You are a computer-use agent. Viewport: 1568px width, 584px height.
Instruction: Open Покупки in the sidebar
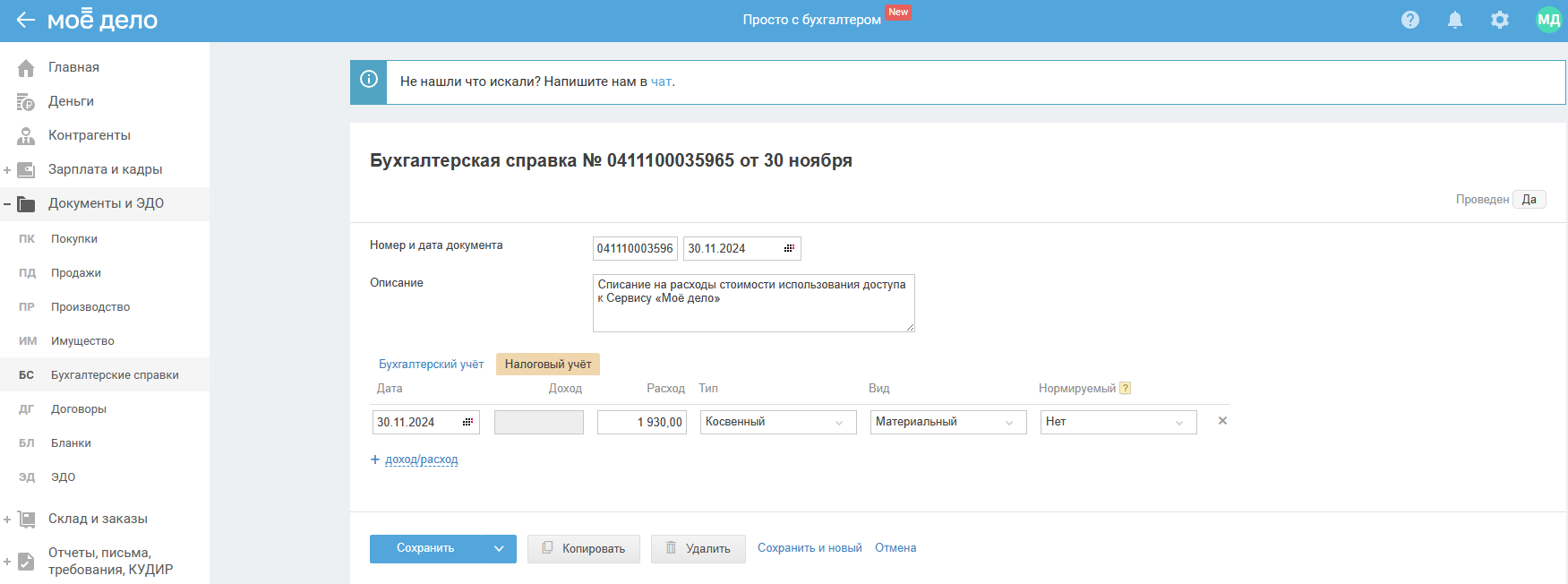click(x=74, y=239)
